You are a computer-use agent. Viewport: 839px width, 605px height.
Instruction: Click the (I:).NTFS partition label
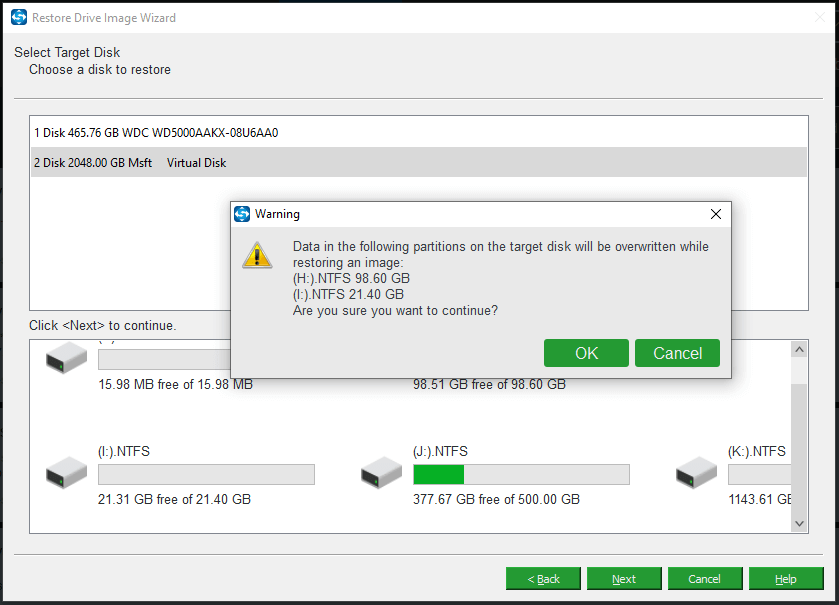[124, 451]
